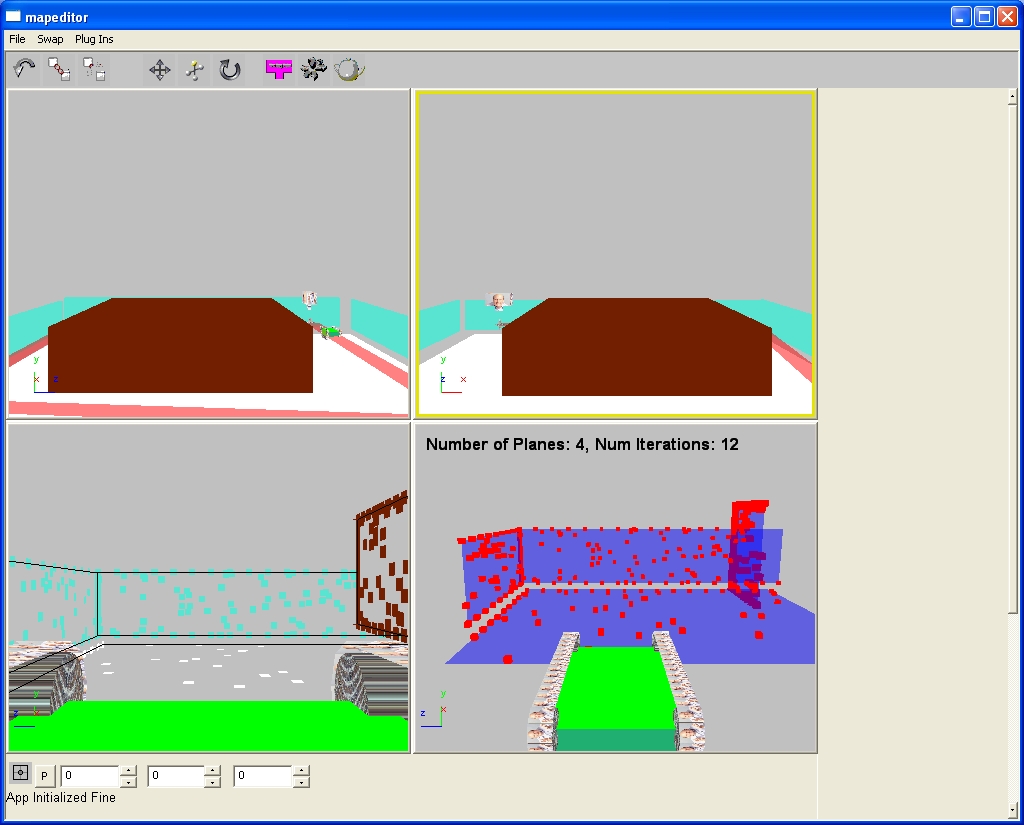The width and height of the screenshot is (1024, 825).
Task: Select the link objects tool
Action: [x=59, y=69]
